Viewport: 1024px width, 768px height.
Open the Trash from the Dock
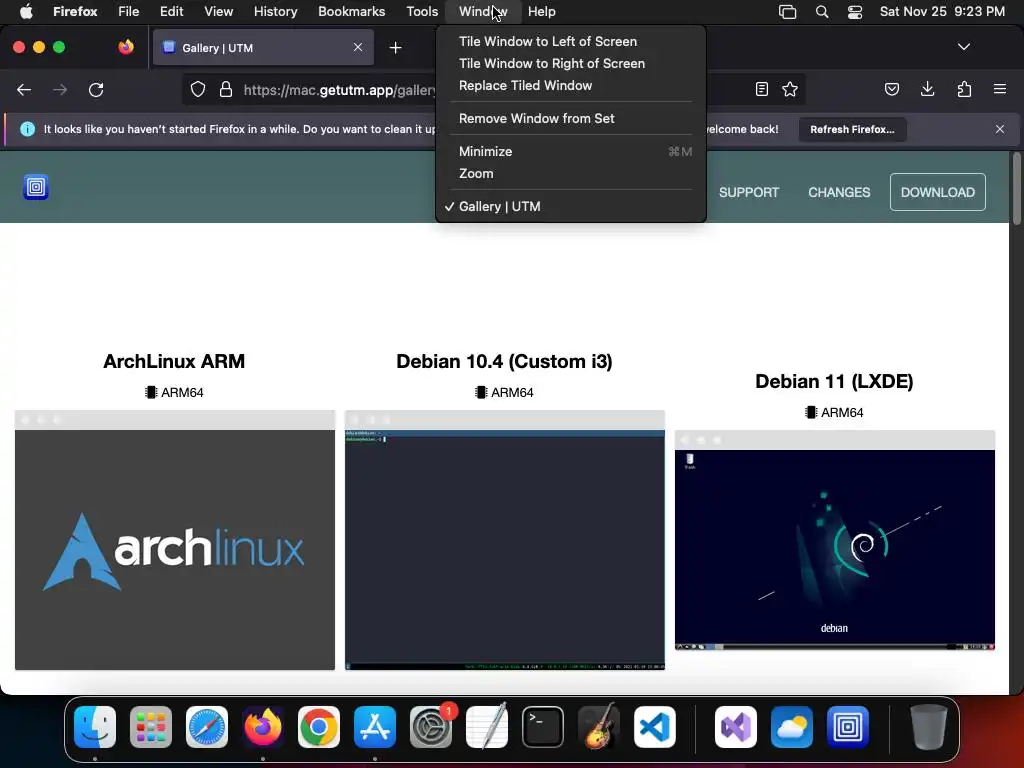tap(929, 727)
